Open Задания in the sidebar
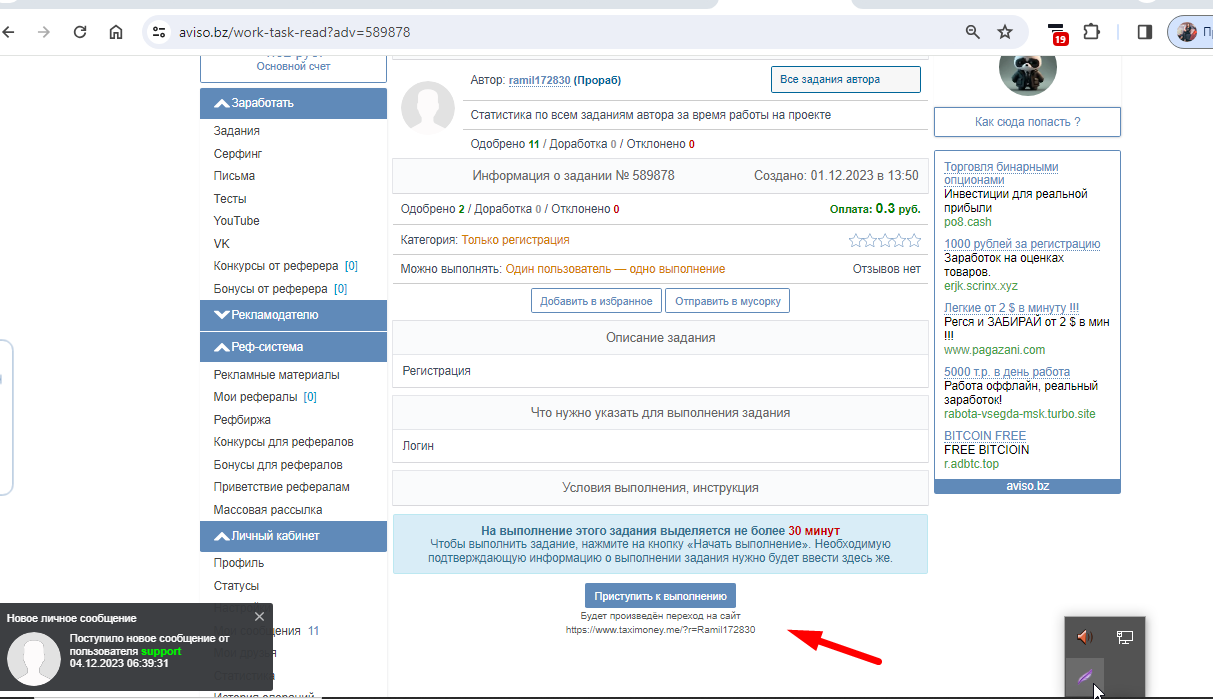The width and height of the screenshot is (1213, 699). (x=236, y=131)
